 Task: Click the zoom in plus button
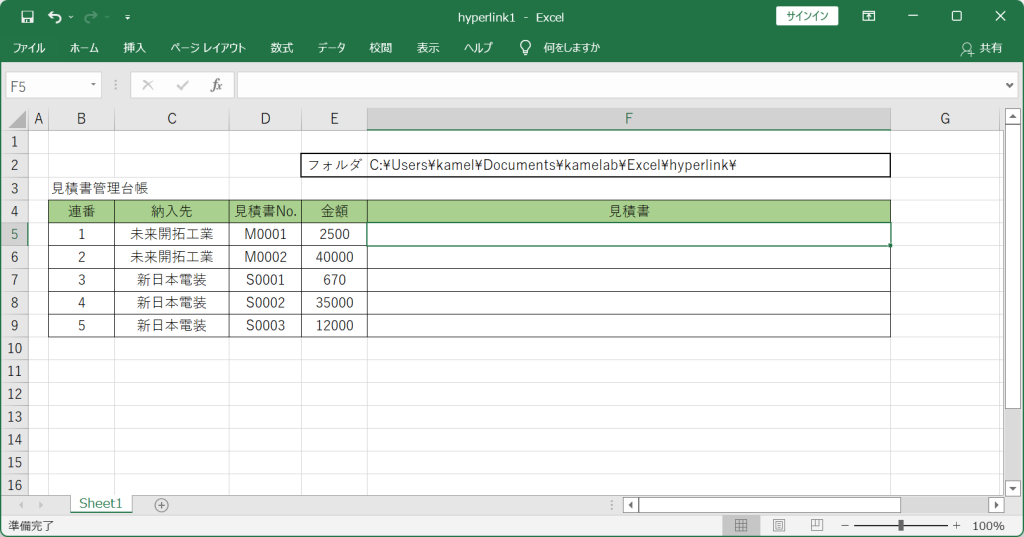pyautogui.click(x=957, y=525)
